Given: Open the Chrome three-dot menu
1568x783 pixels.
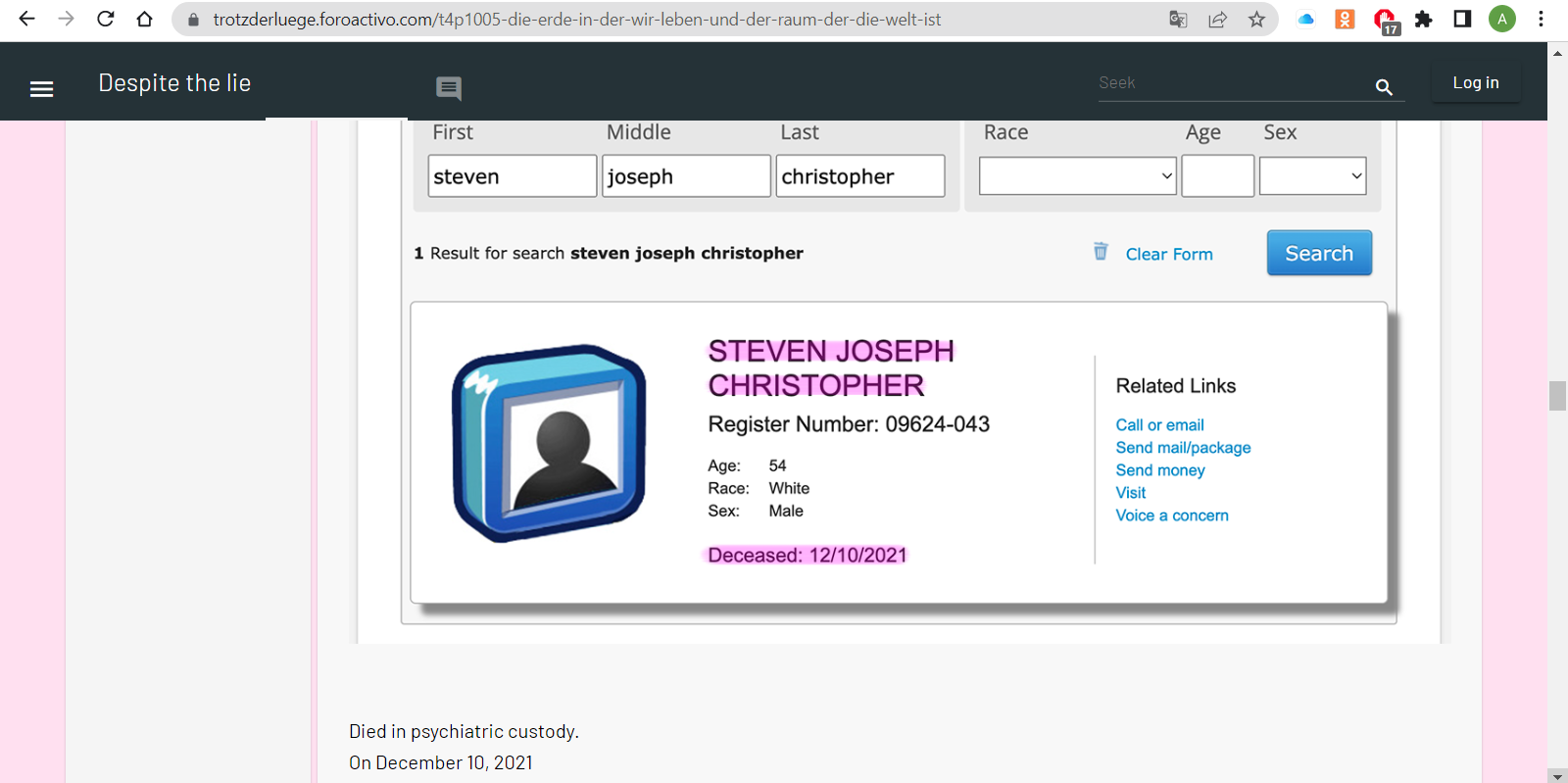Looking at the screenshot, I should coord(1541,20).
